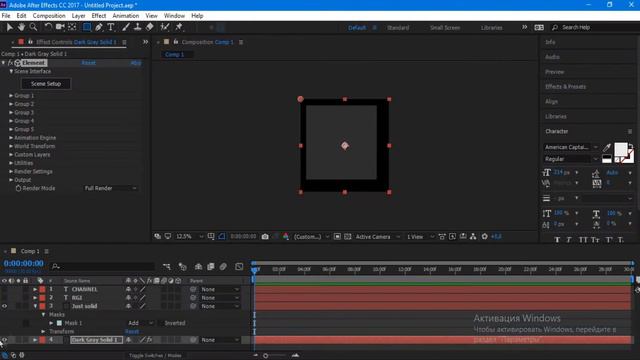The width and height of the screenshot is (640, 360).
Task: Select the Unified Camera tool
Action: pyautogui.click(x=60, y=27)
